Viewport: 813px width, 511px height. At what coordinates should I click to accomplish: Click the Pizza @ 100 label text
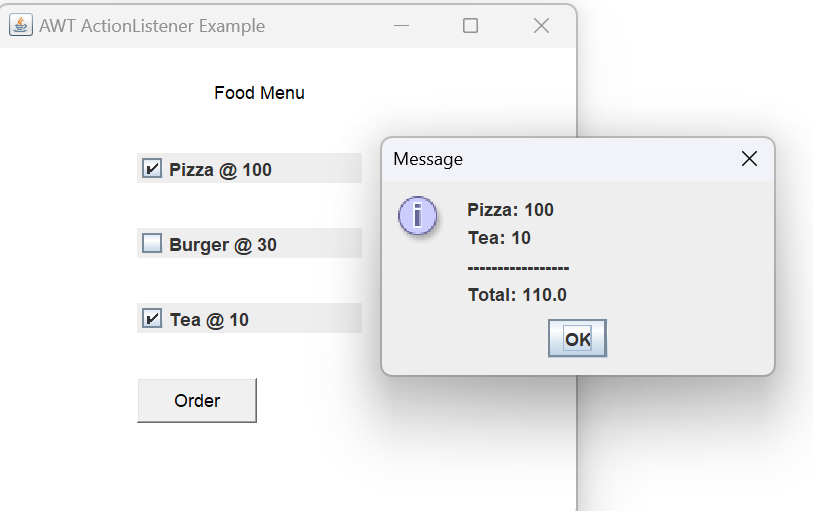[220, 170]
